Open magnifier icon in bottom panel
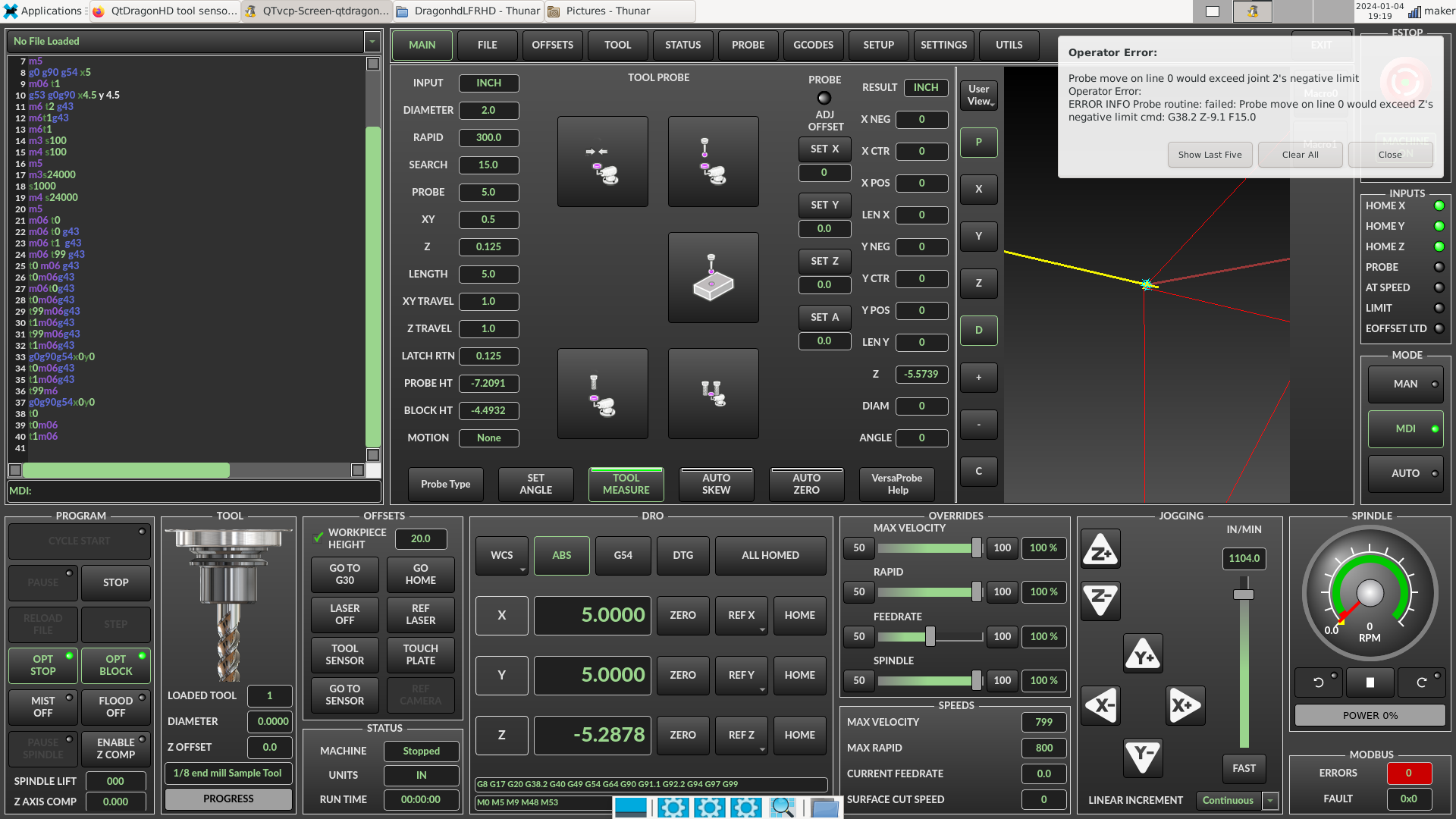 782,808
